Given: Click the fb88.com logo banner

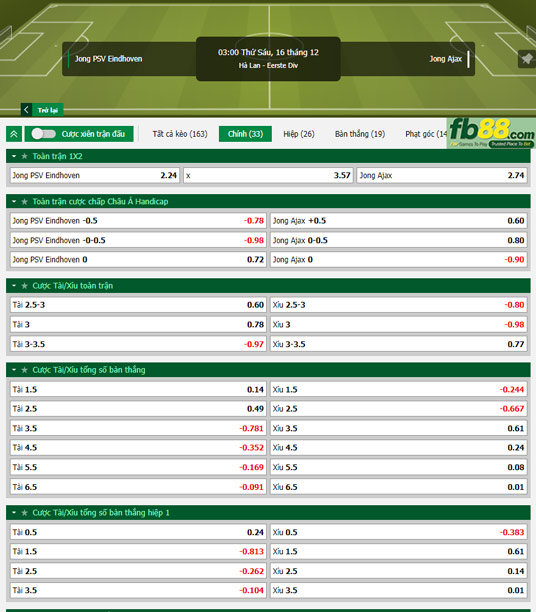Looking at the screenshot, I should coord(491,133).
